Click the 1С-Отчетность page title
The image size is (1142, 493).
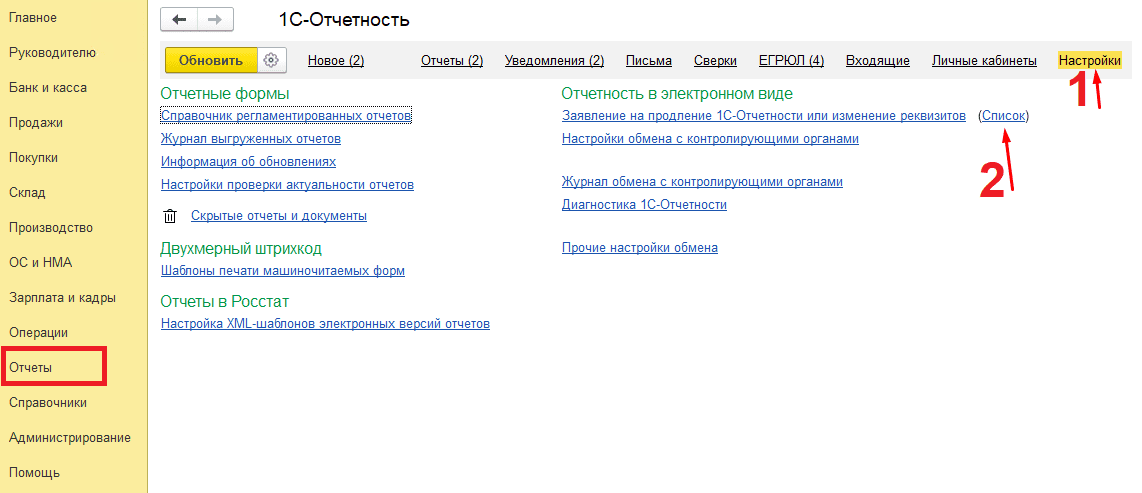[344, 20]
